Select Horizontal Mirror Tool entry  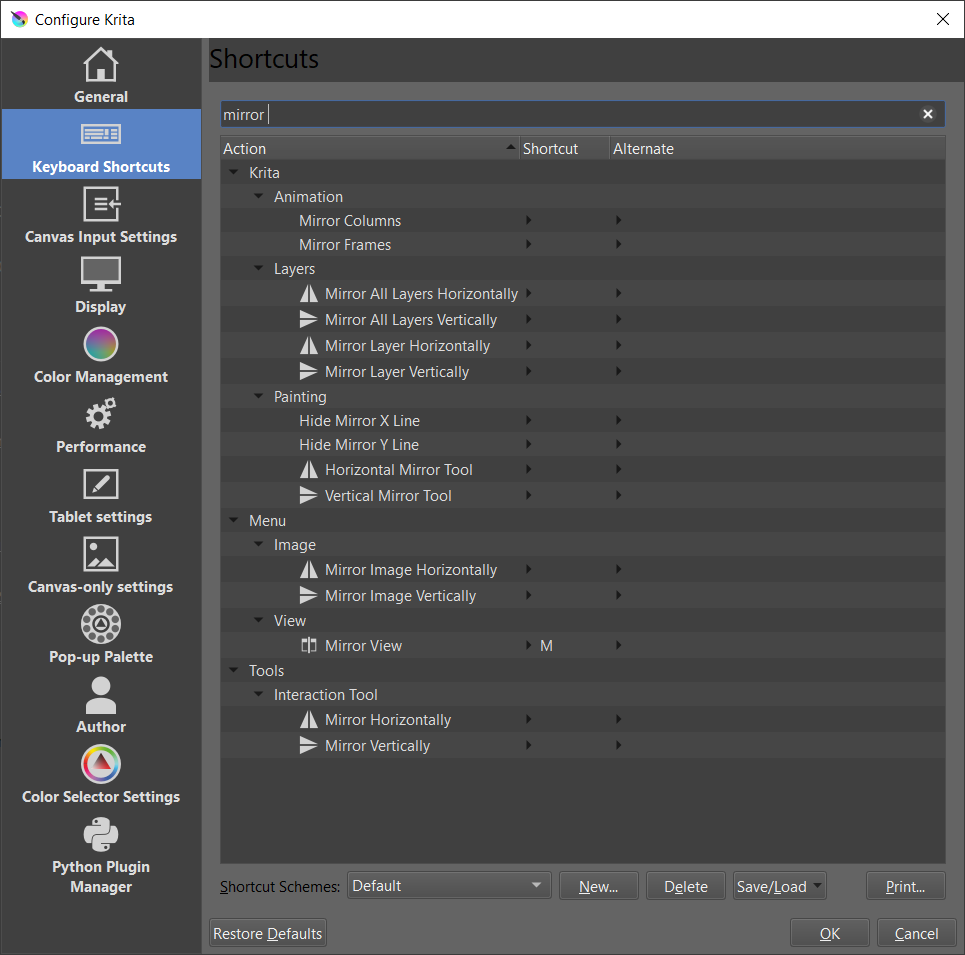click(398, 470)
